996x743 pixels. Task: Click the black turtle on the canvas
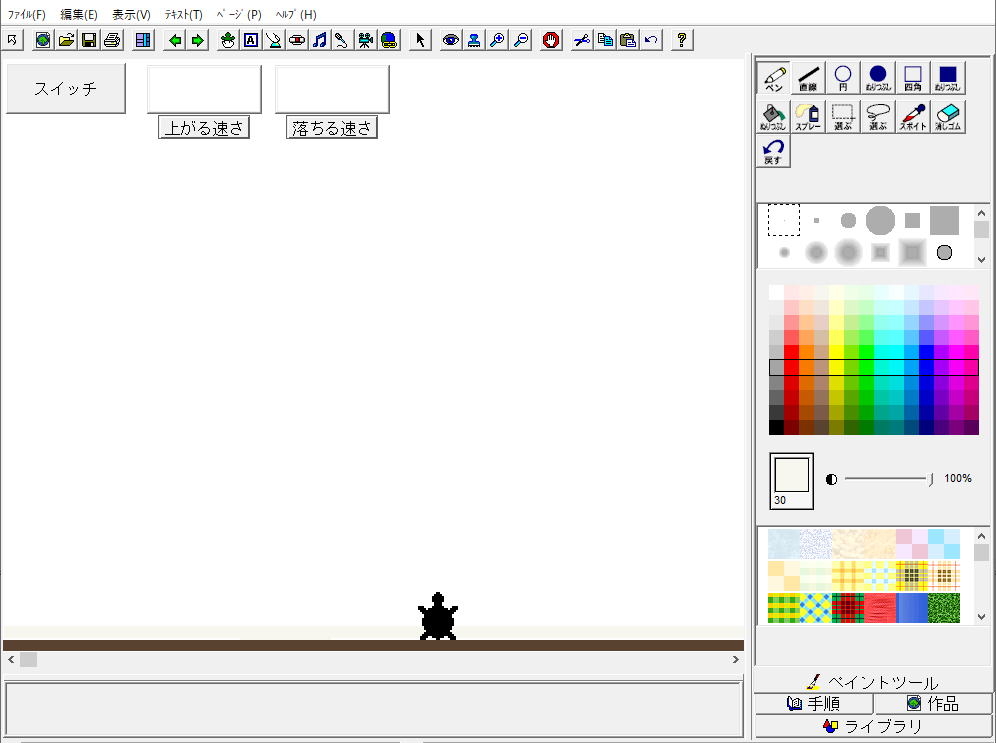click(437, 617)
